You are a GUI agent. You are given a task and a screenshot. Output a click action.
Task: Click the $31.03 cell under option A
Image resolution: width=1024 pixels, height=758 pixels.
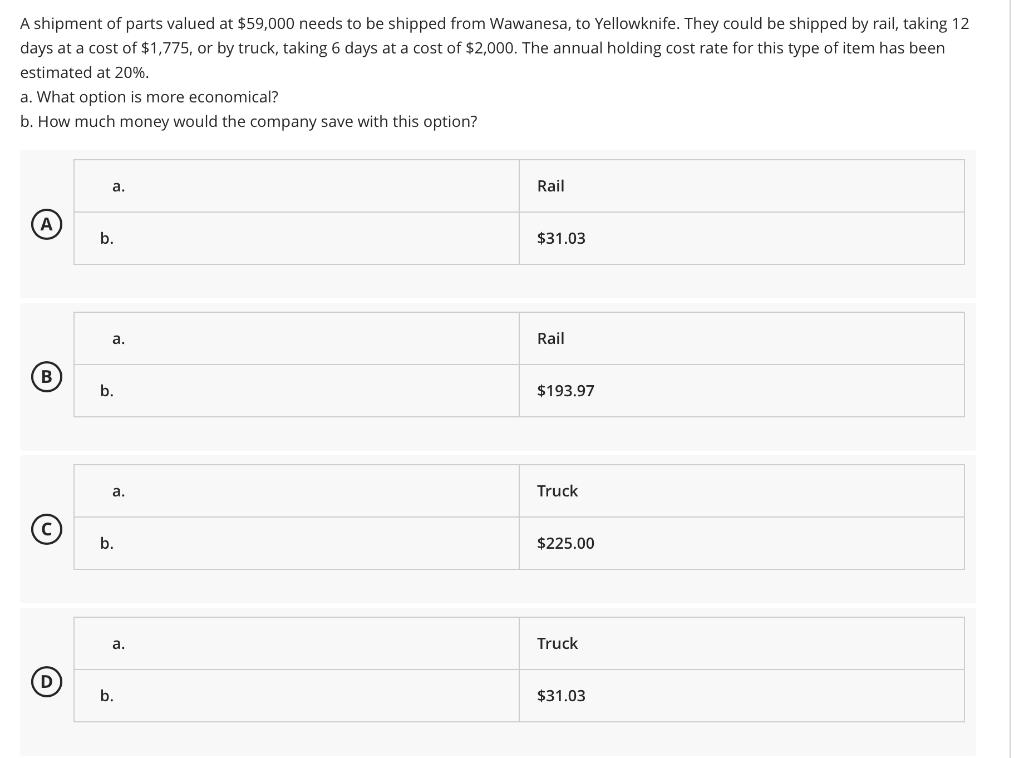[x=562, y=238]
